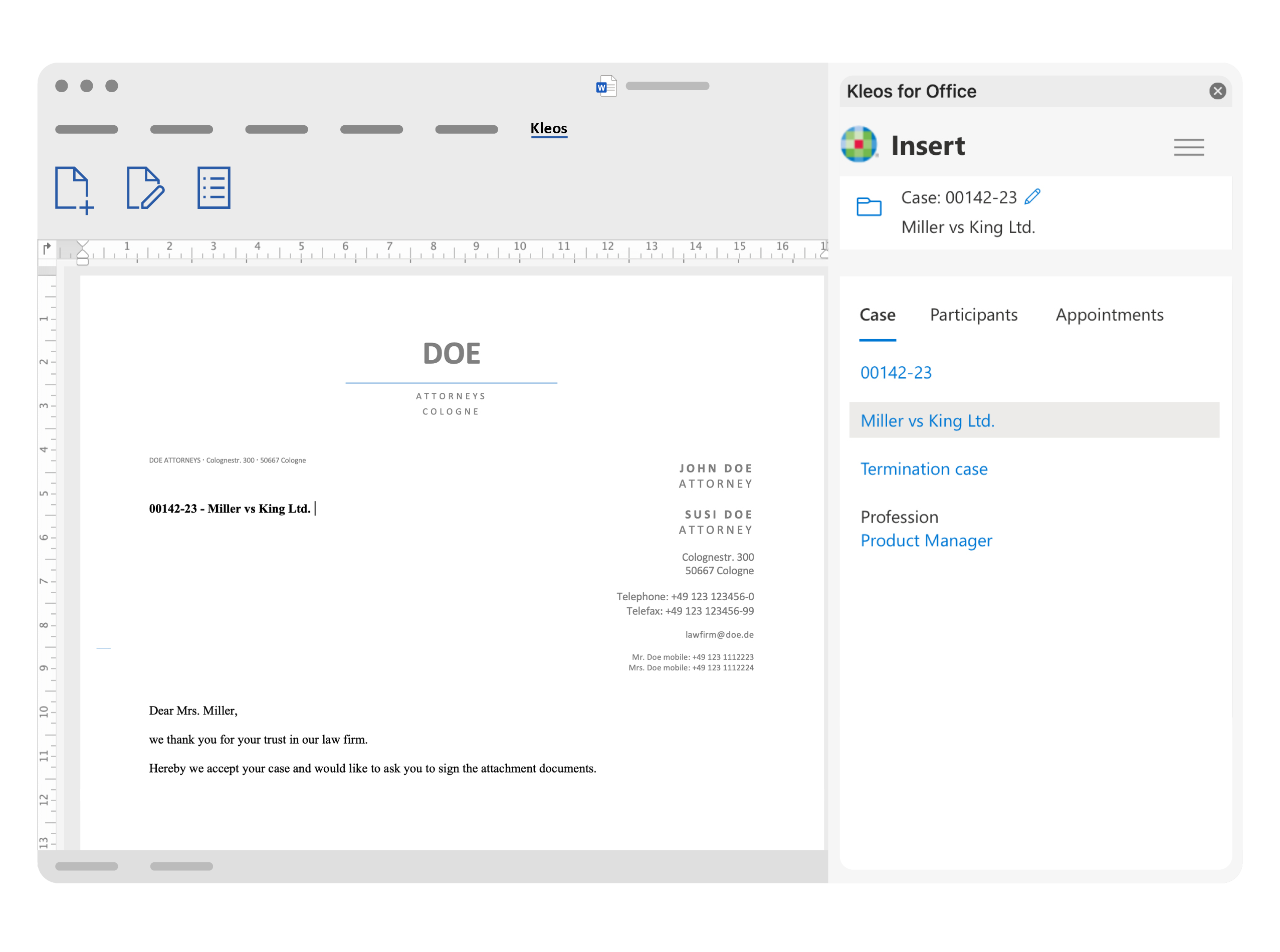Insert the Product Manager profession value
Viewport: 1280px width, 952px height.
[x=926, y=541]
